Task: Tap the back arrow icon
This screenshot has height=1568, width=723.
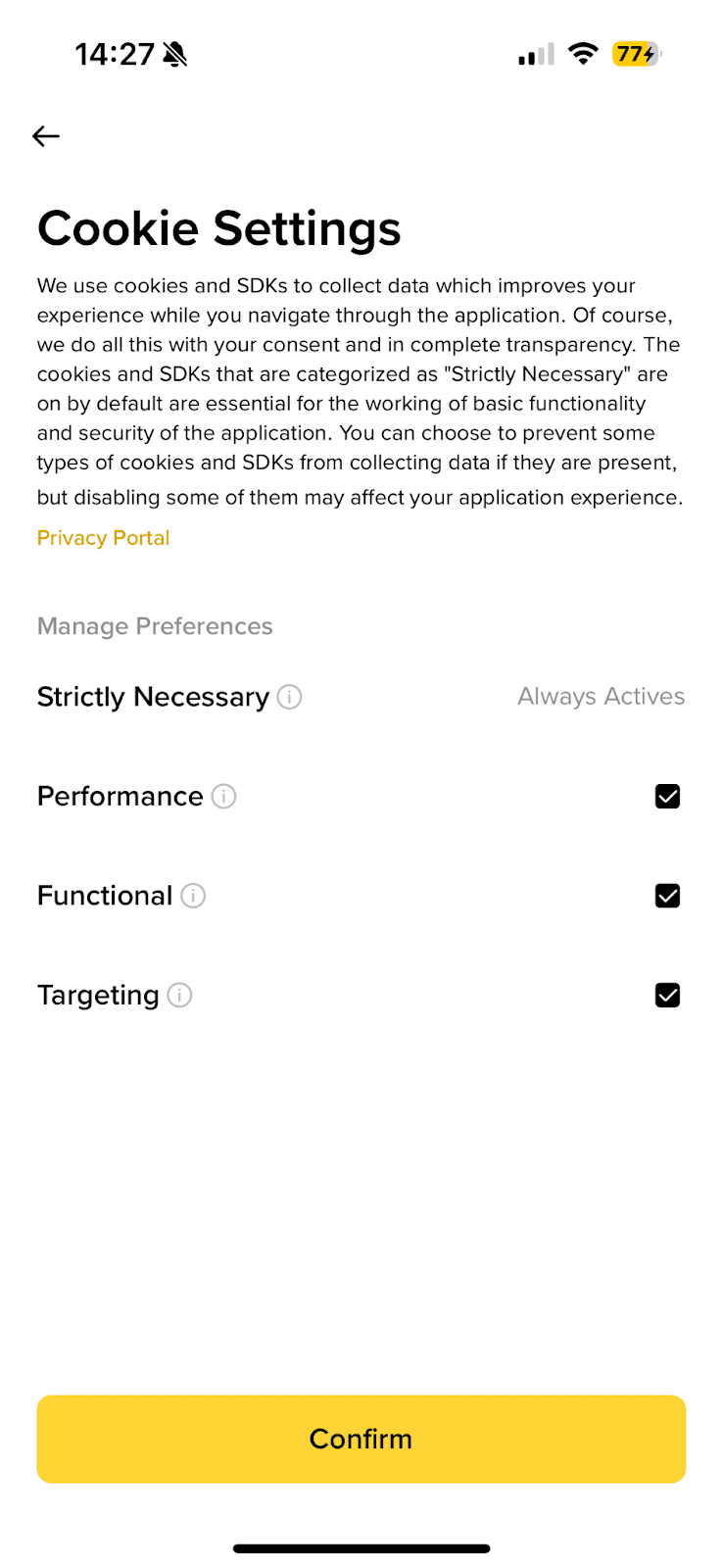Action: 46,136
